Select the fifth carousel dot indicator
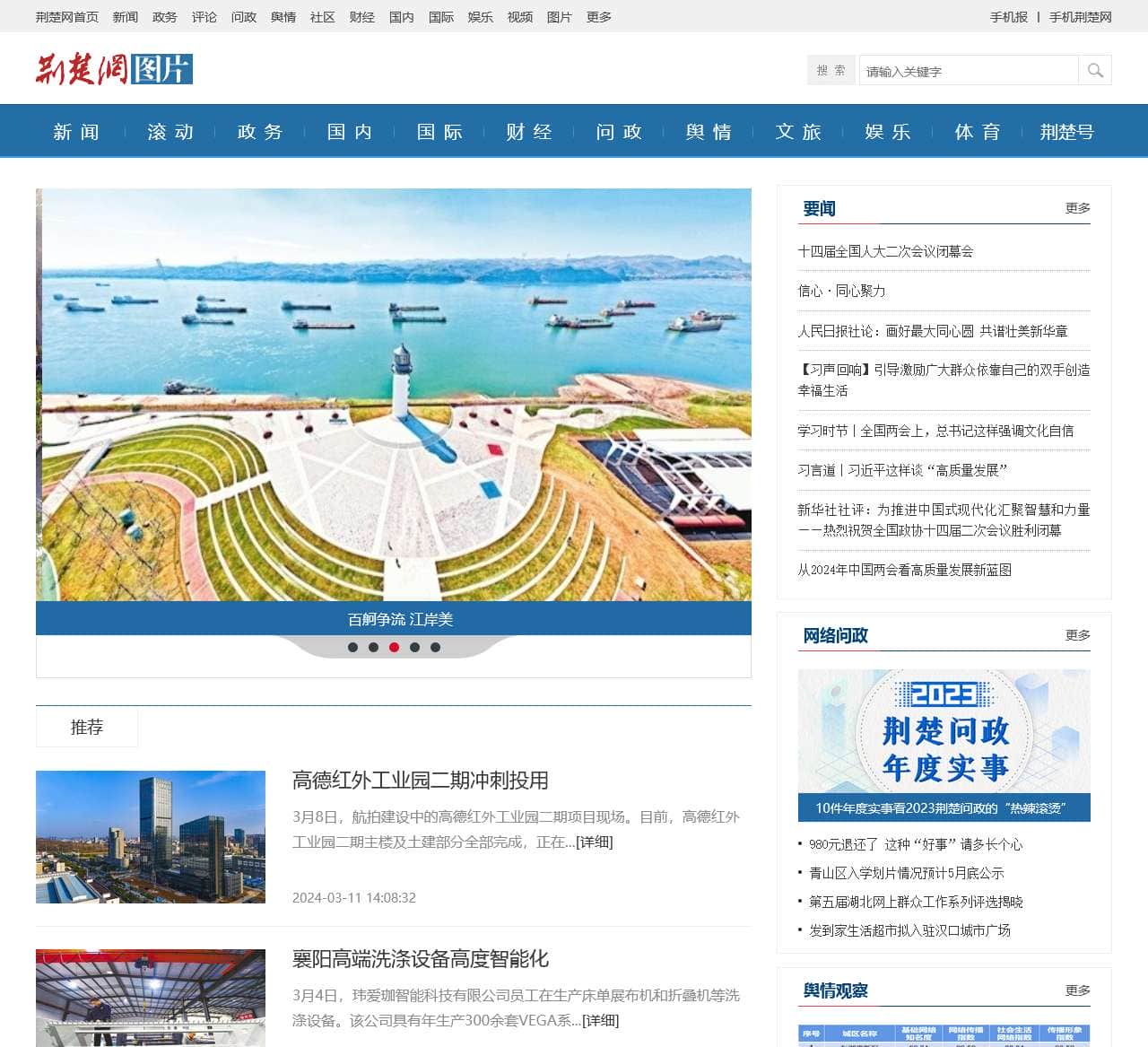 (x=435, y=647)
